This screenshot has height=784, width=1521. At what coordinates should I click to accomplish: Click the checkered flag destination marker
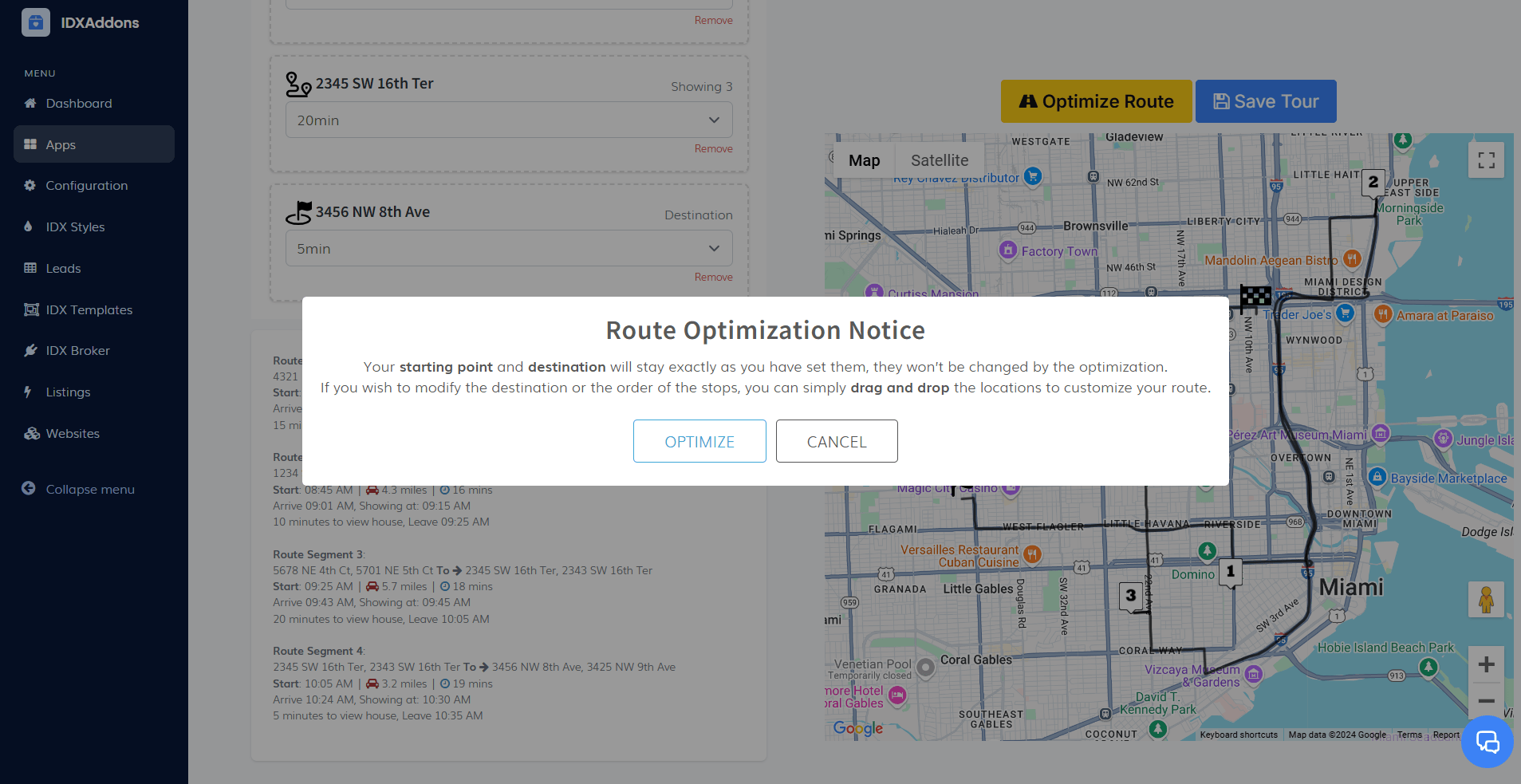pyautogui.click(x=1255, y=297)
